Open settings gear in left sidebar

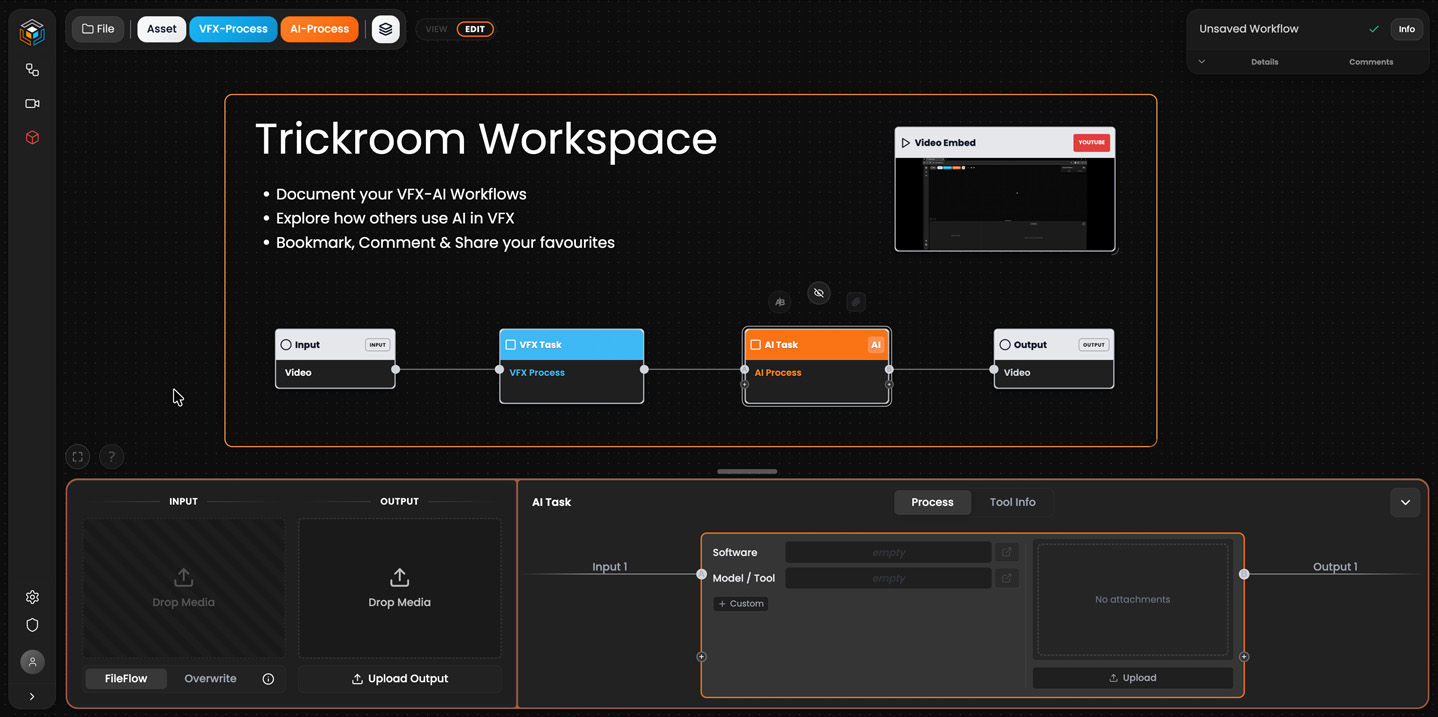[32, 597]
